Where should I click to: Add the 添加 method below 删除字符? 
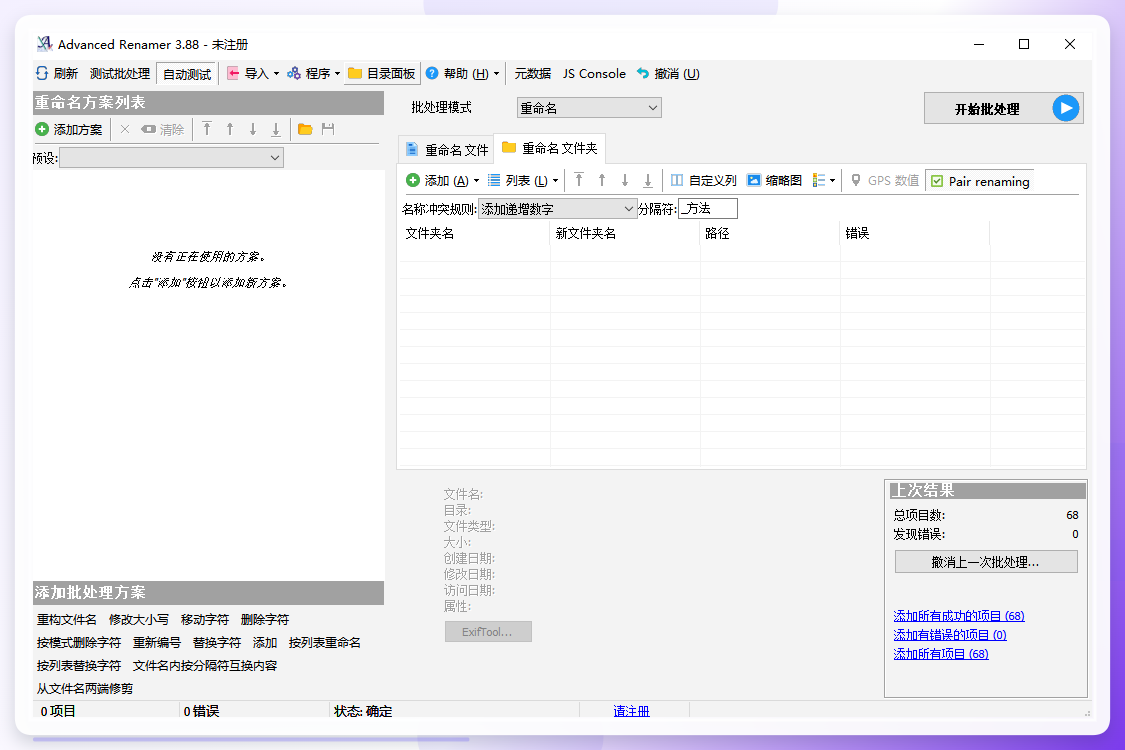[x=265, y=642]
